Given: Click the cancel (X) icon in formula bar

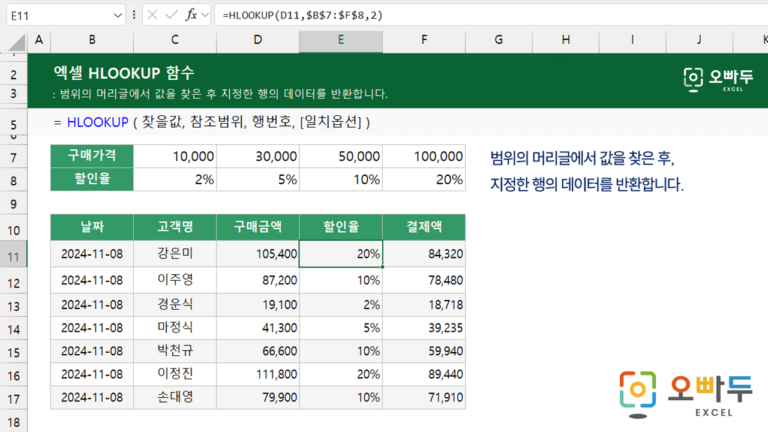Looking at the screenshot, I should (152, 15).
